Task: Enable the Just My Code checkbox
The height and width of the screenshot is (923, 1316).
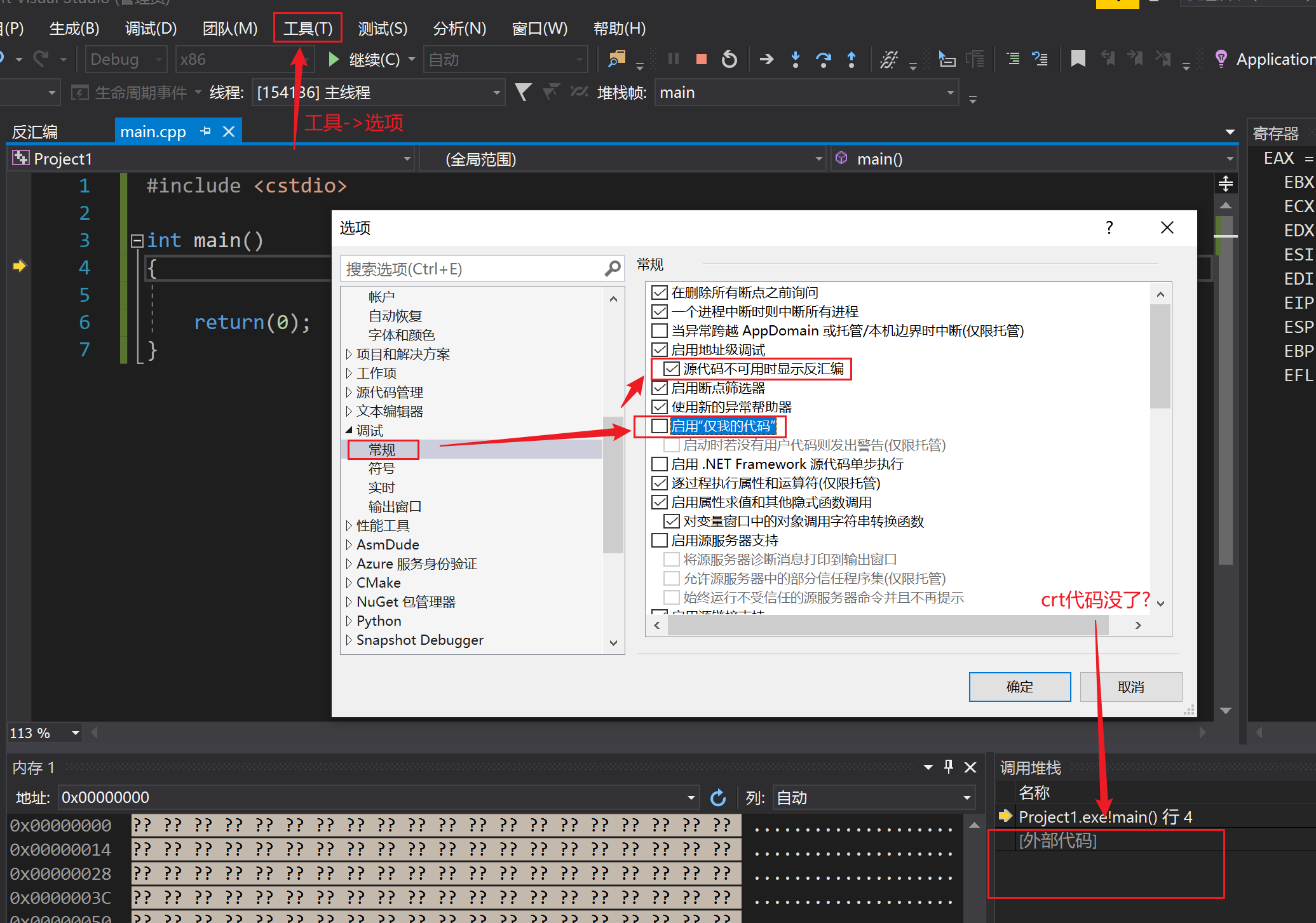Action: (660, 426)
